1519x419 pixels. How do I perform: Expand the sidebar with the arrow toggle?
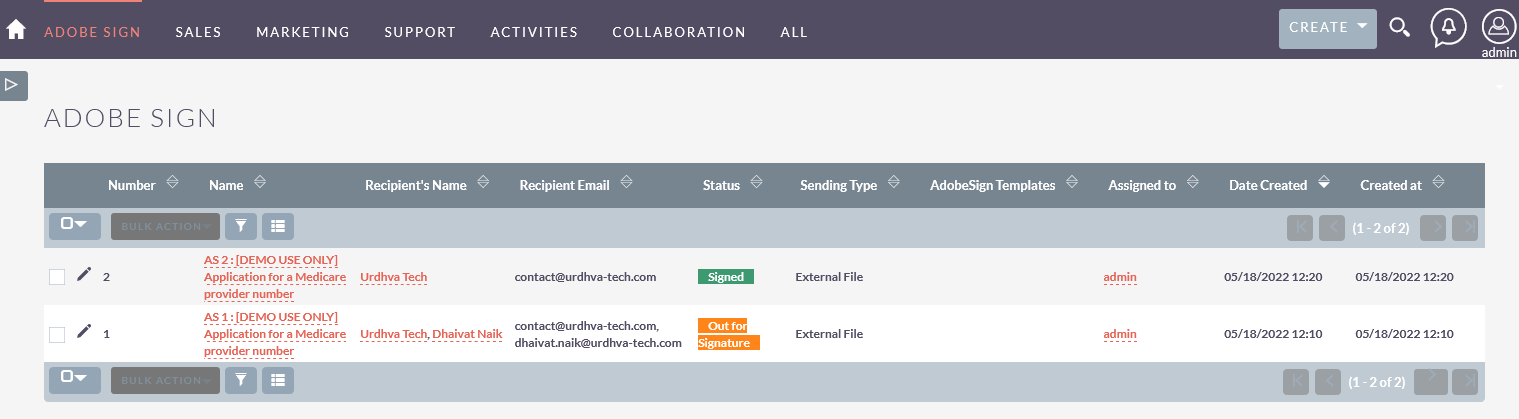[14, 85]
